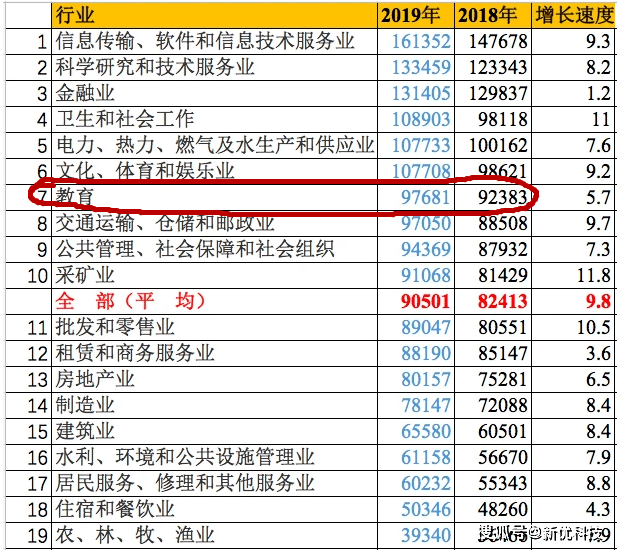617x550 pixels.
Task: Click the value 89047
Action: 425,327
